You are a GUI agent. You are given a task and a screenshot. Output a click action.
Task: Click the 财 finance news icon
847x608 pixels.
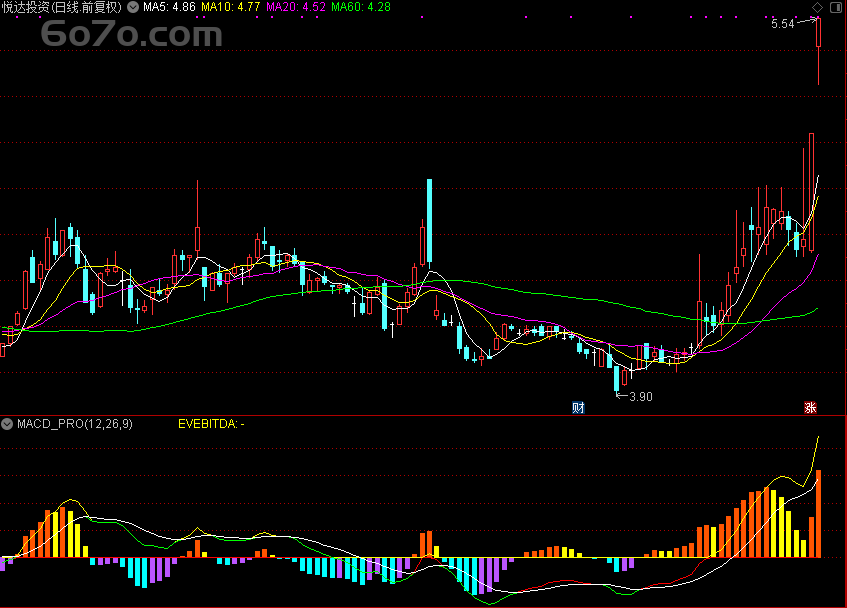pyautogui.click(x=578, y=408)
